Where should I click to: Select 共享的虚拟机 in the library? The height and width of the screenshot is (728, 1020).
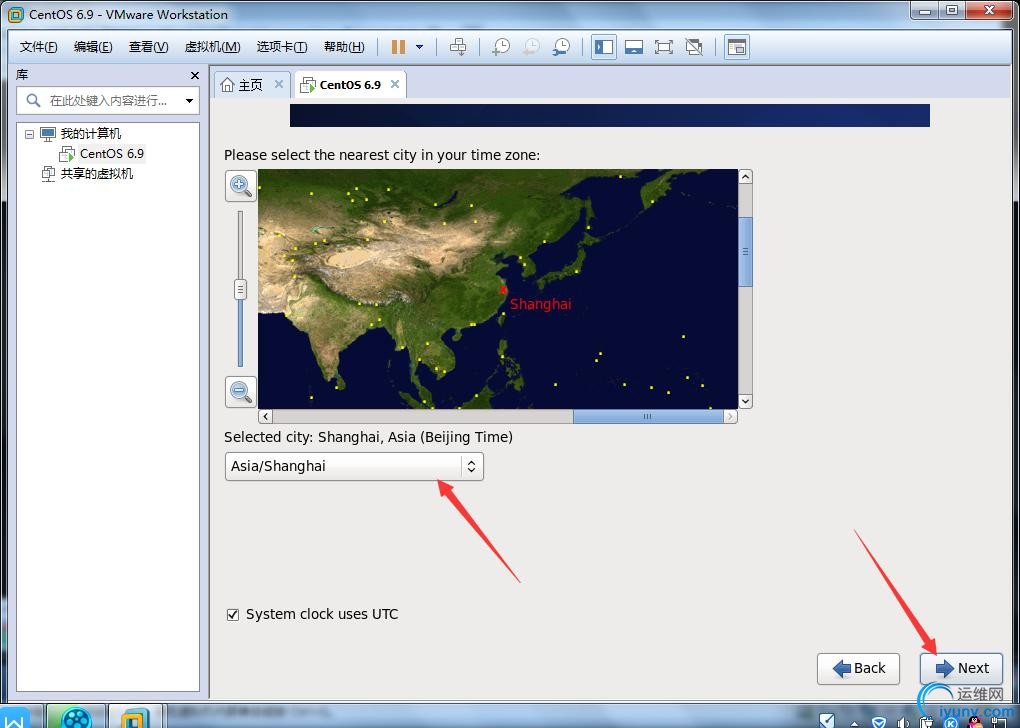pyautogui.click(x=96, y=174)
